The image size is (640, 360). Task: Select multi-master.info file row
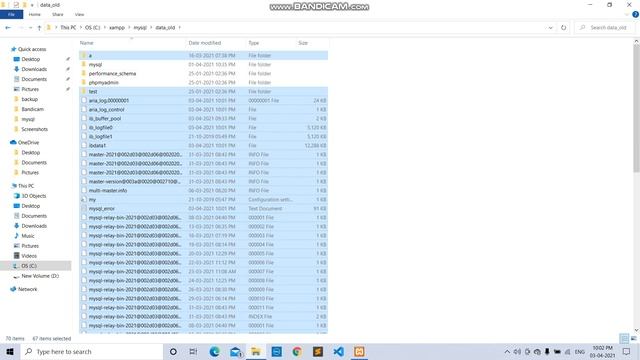203,191
